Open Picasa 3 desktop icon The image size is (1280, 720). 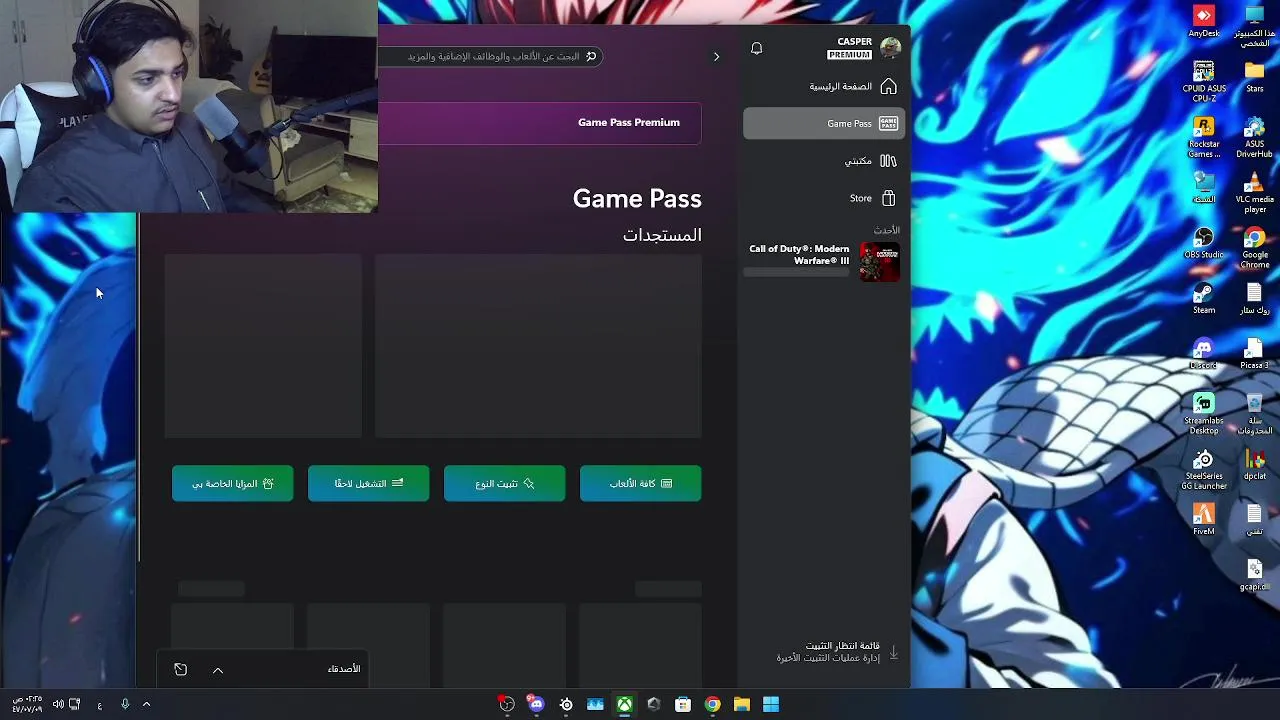tap(1254, 354)
